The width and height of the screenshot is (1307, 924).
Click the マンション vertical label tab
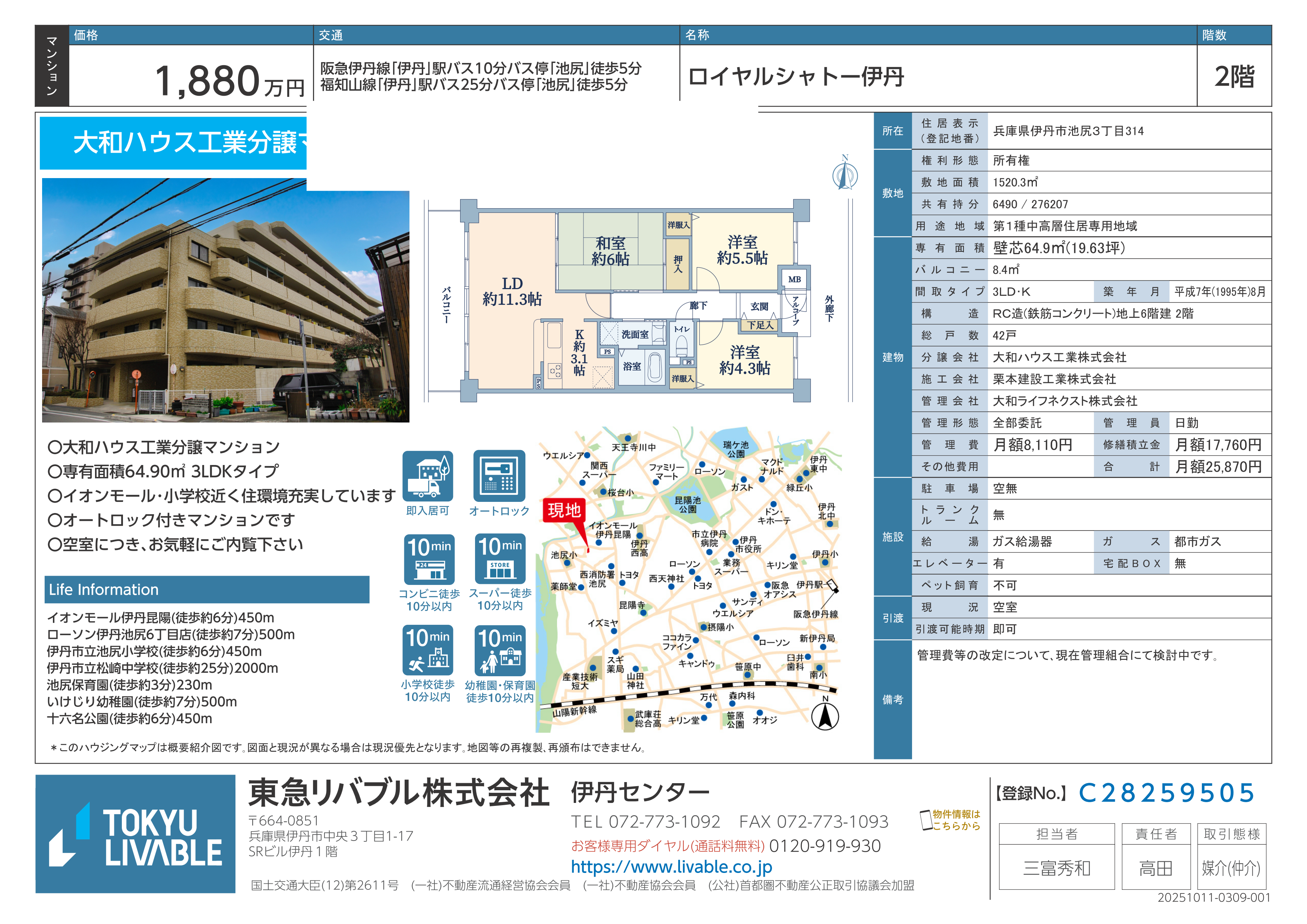tap(52, 66)
